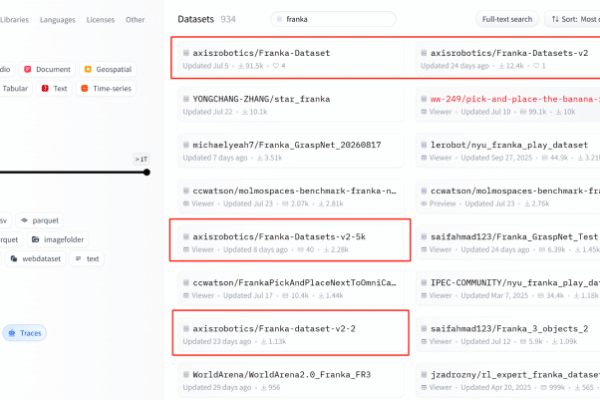Viewport: 600px width, 400px height.
Task: Toggle the webdataset format filter
Action: 35,259
